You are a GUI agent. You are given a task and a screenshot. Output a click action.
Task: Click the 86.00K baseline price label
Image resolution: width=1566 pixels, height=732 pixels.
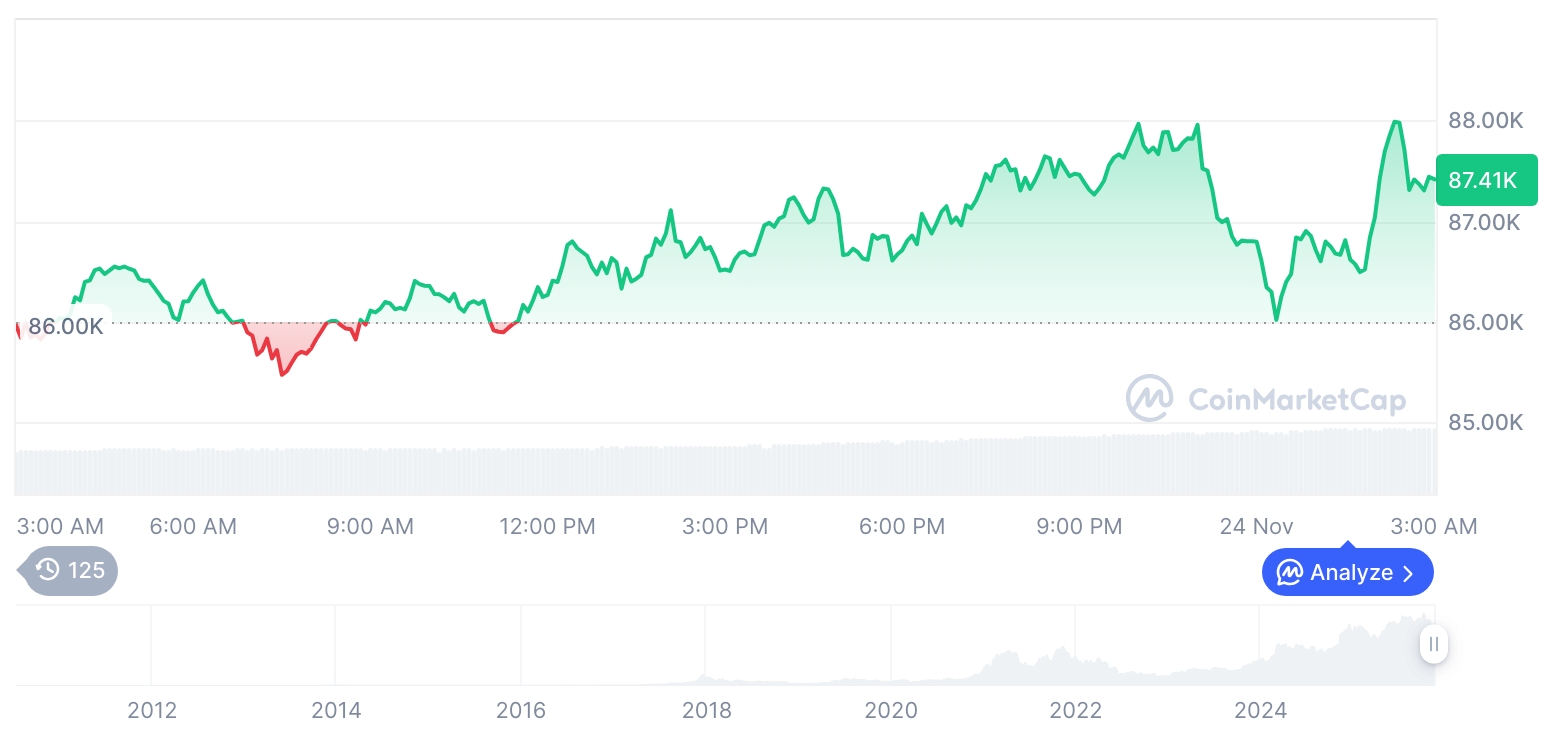(65, 326)
